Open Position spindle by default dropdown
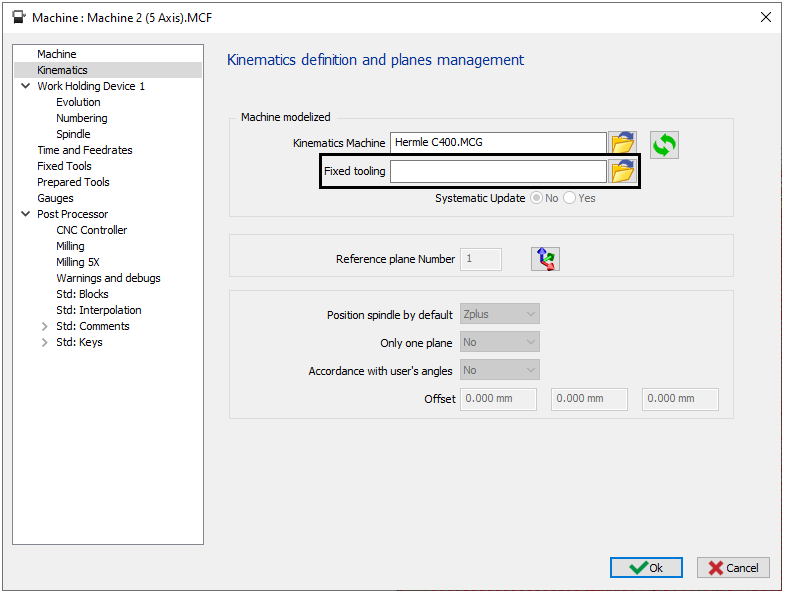 click(500, 315)
